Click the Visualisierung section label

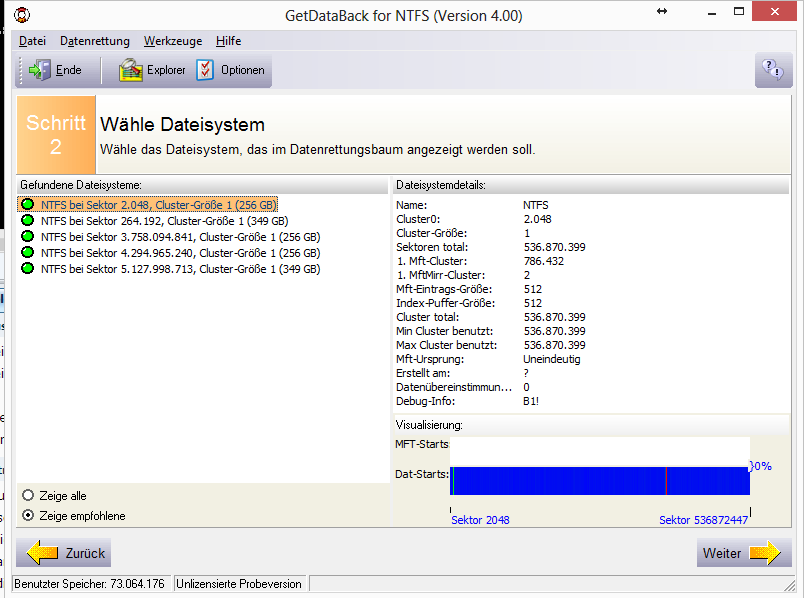point(429,425)
